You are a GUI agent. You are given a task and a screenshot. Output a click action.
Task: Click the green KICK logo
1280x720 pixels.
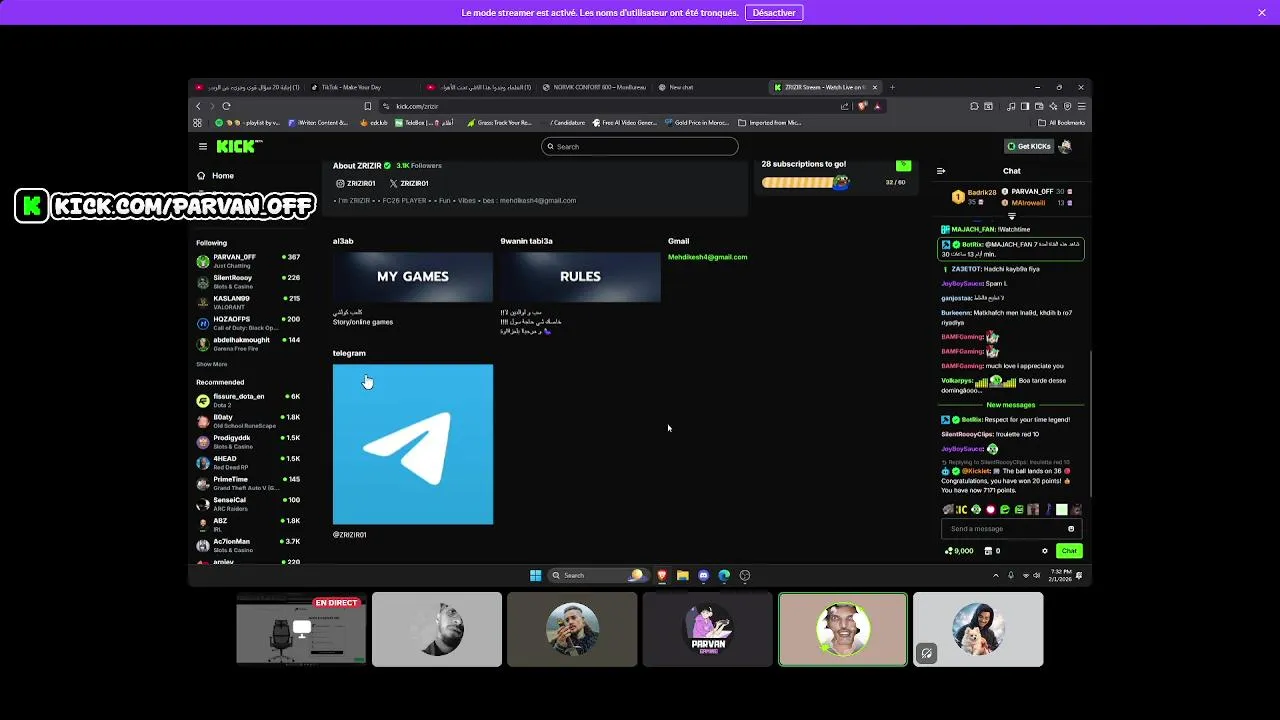pos(239,147)
